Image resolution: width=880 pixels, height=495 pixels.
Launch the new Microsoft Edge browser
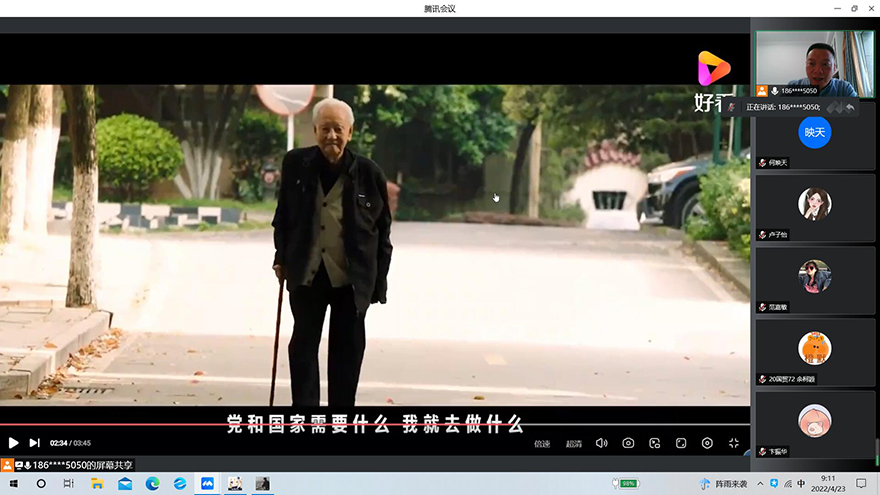[x=152, y=483]
